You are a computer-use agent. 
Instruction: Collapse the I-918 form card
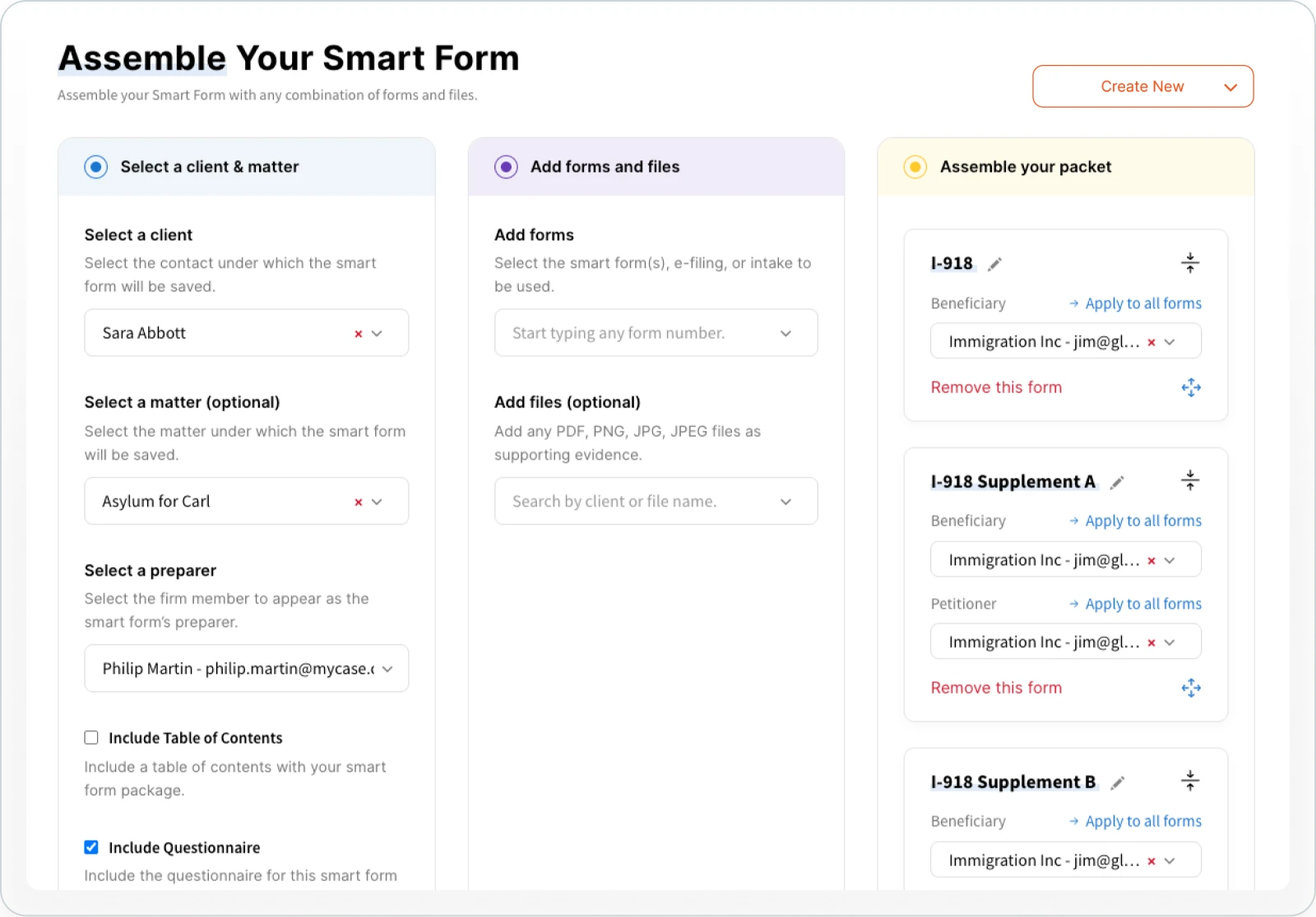click(1189, 263)
